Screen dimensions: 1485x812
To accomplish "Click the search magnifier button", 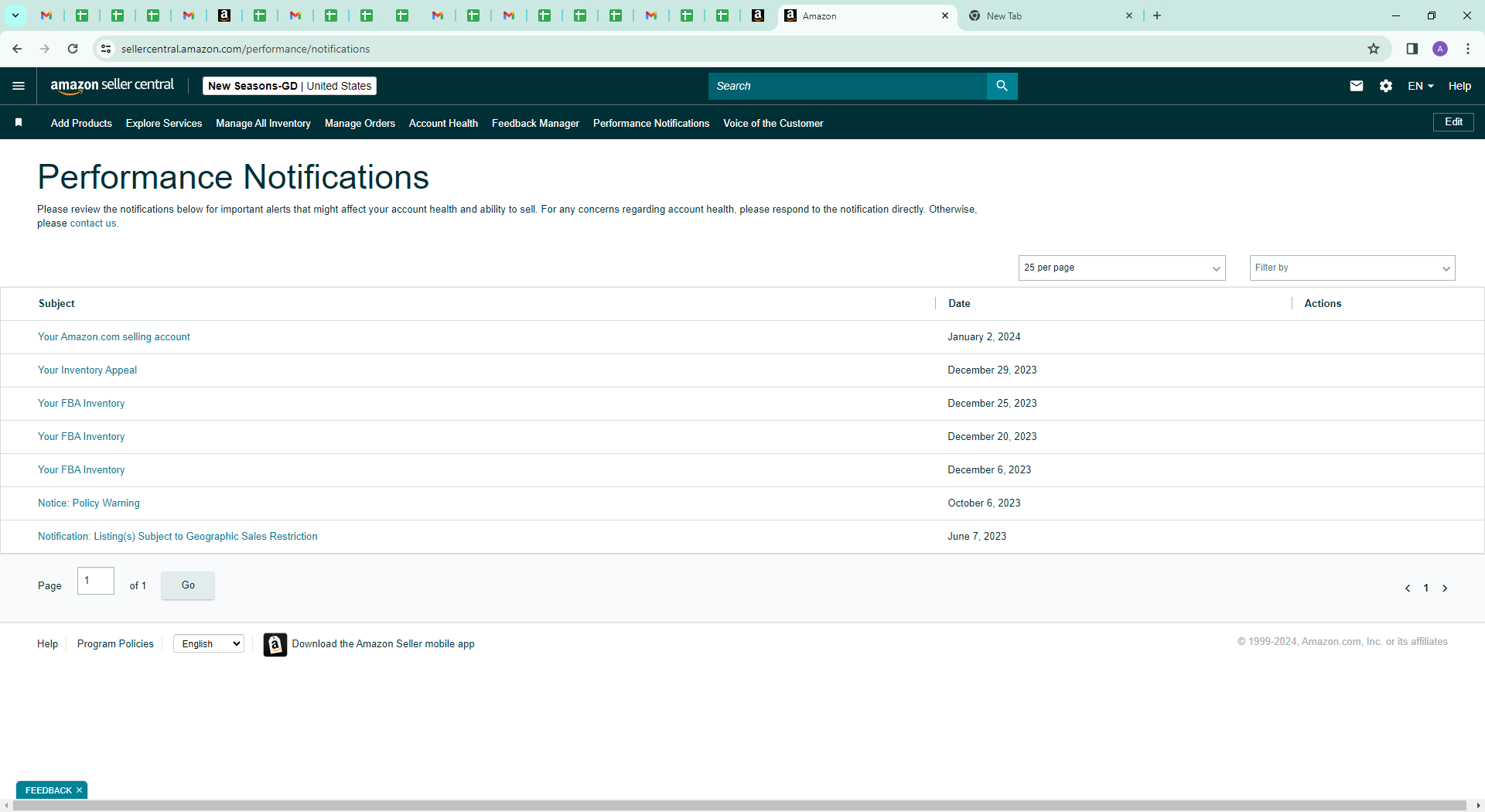I will coord(1002,86).
